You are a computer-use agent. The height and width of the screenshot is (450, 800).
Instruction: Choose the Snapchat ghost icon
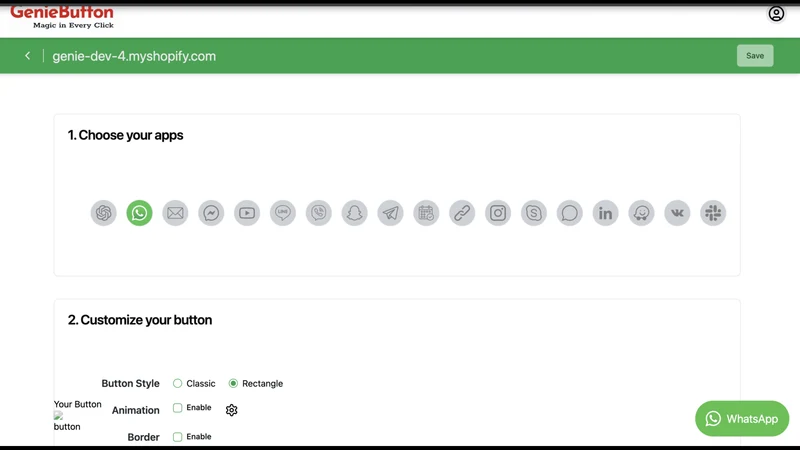click(355, 213)
